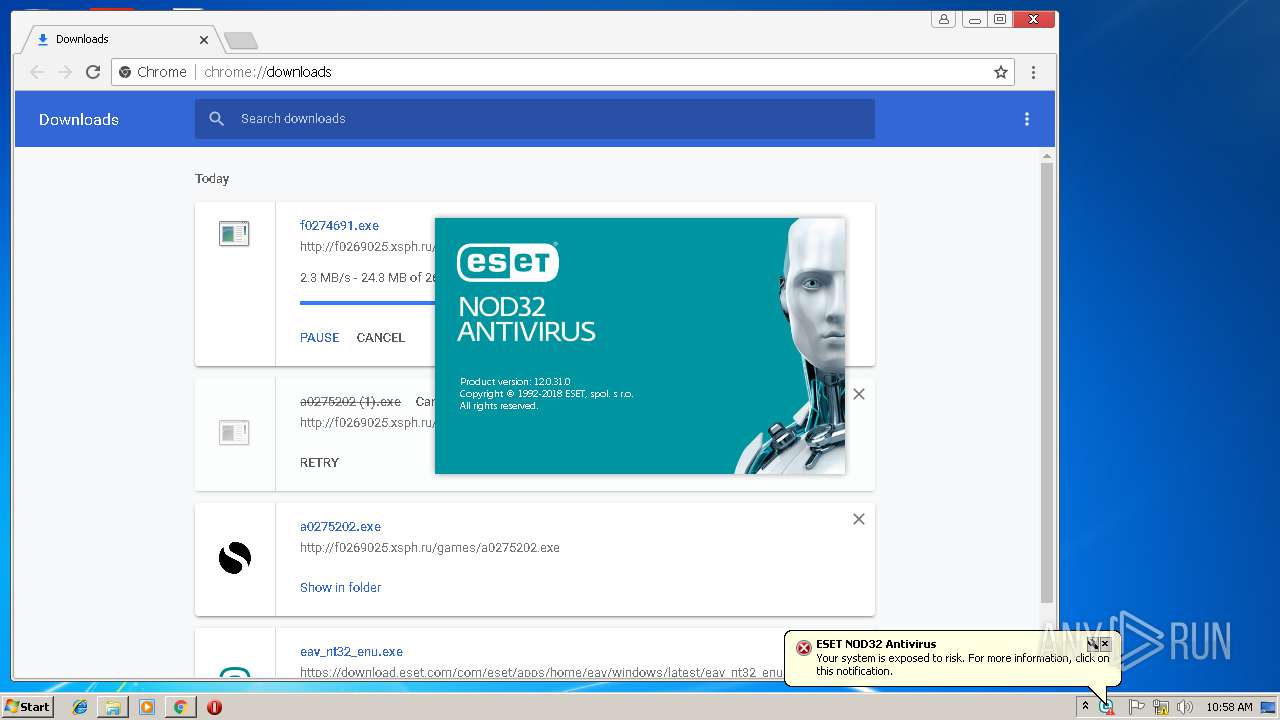Open ESET notification balloon options wrench
Viewport: 1280px width, 720px height.
pos(1093,644)
